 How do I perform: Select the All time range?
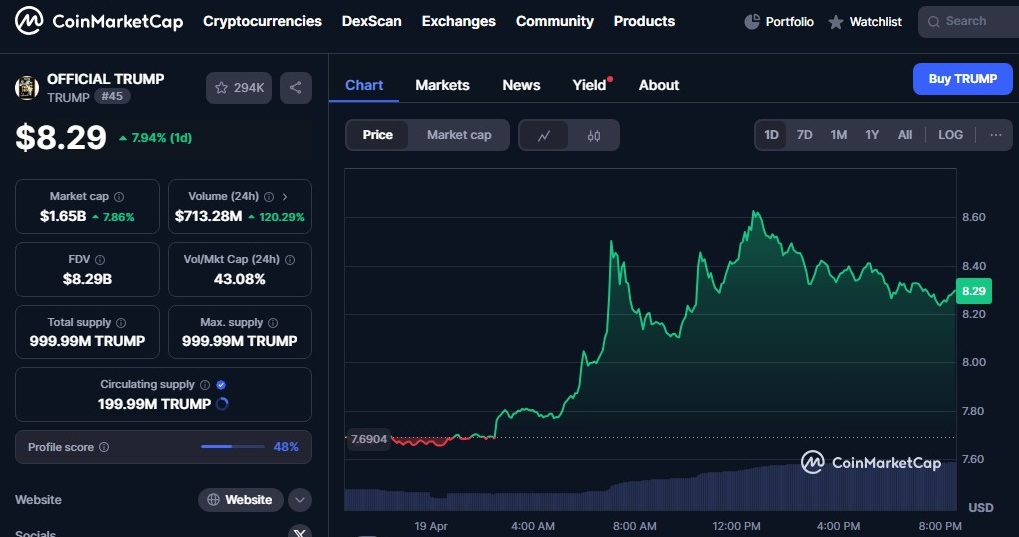[x=905, y=135]
